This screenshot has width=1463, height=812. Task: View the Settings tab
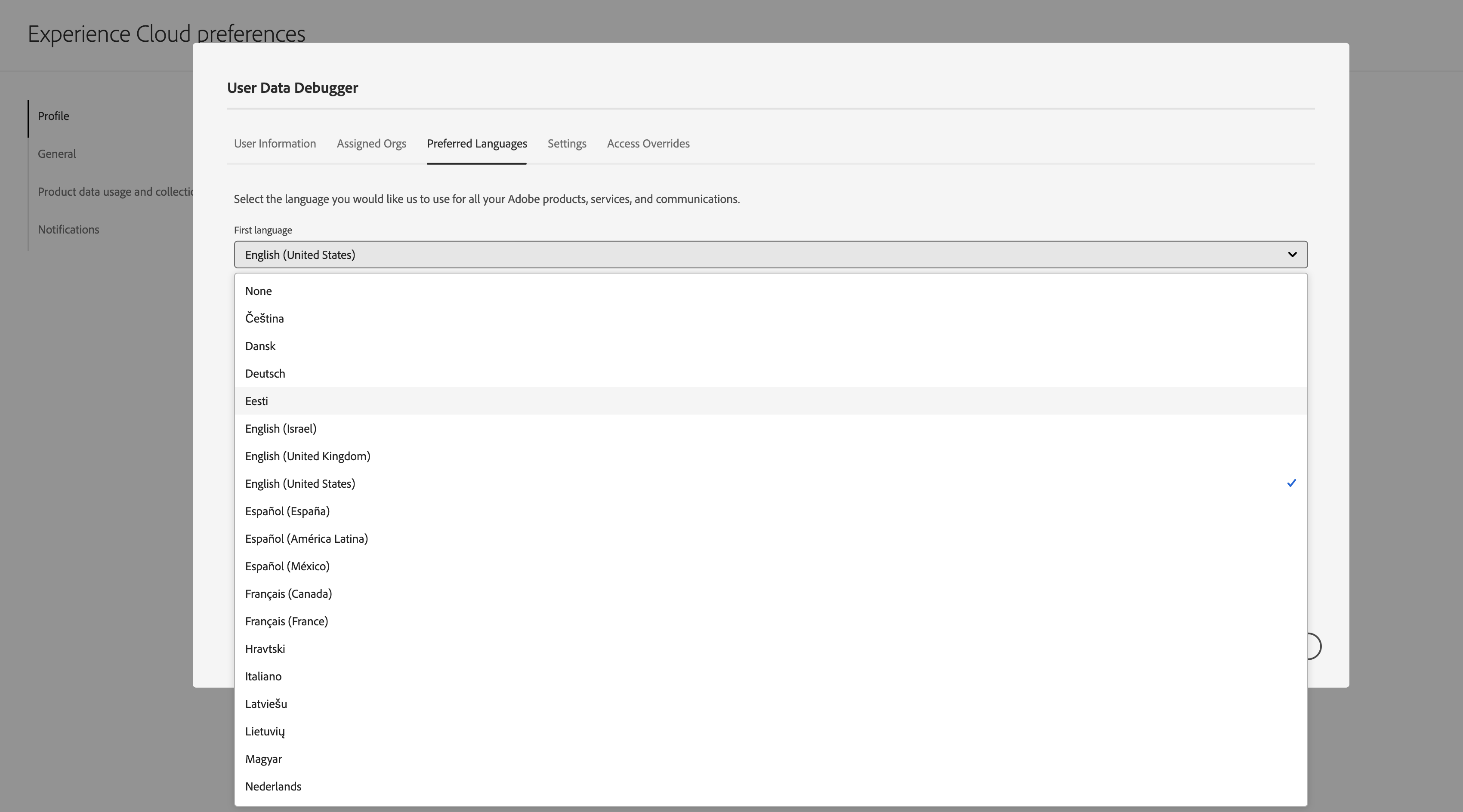coord(566,144)
